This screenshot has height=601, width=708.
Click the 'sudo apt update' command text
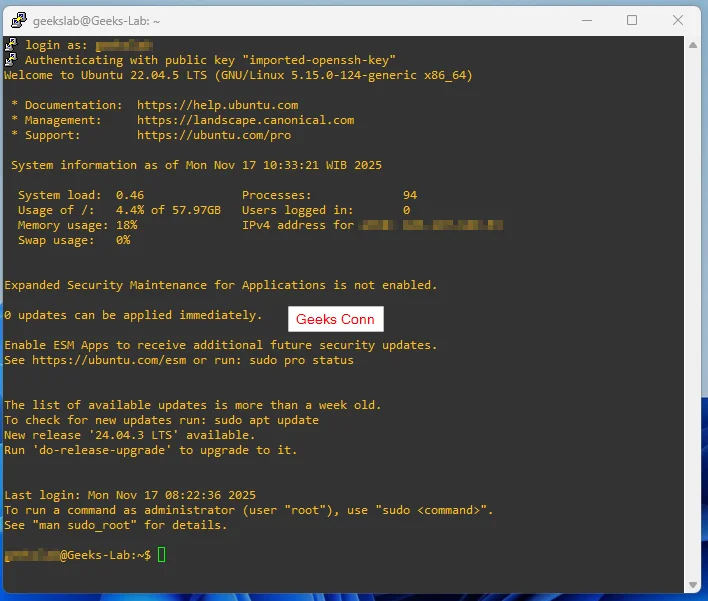(x=266, y=420)
